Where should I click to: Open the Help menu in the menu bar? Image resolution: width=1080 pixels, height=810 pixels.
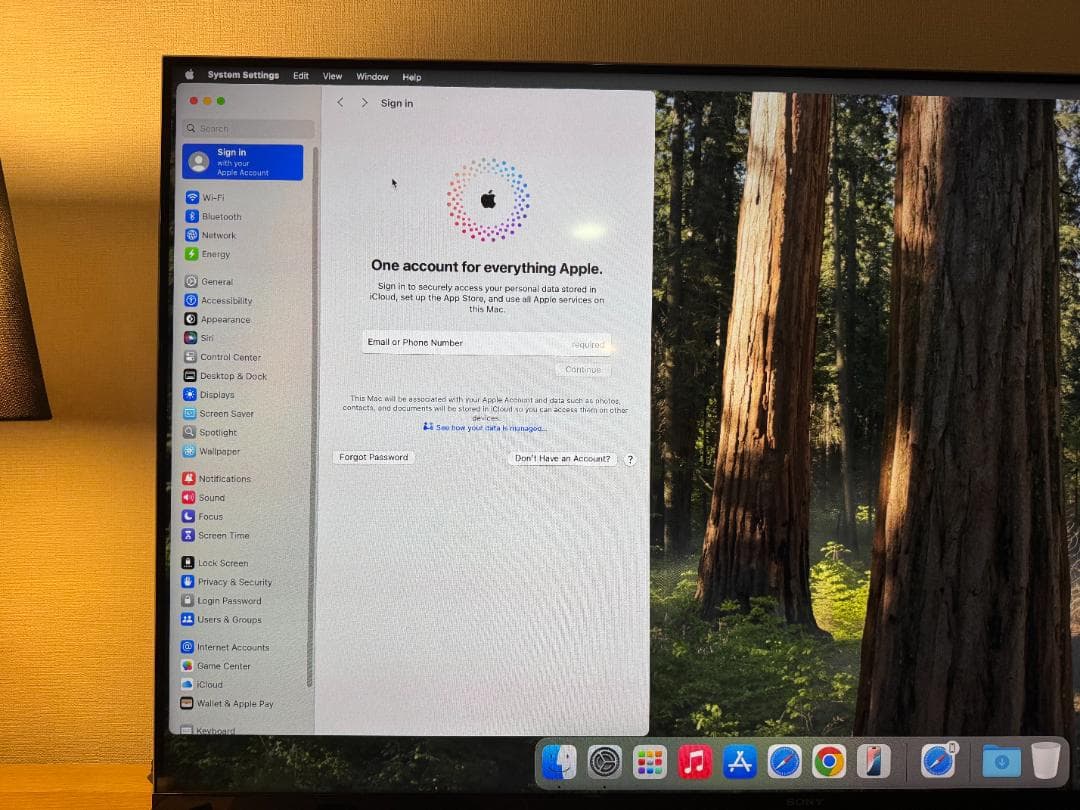(411, 76)
